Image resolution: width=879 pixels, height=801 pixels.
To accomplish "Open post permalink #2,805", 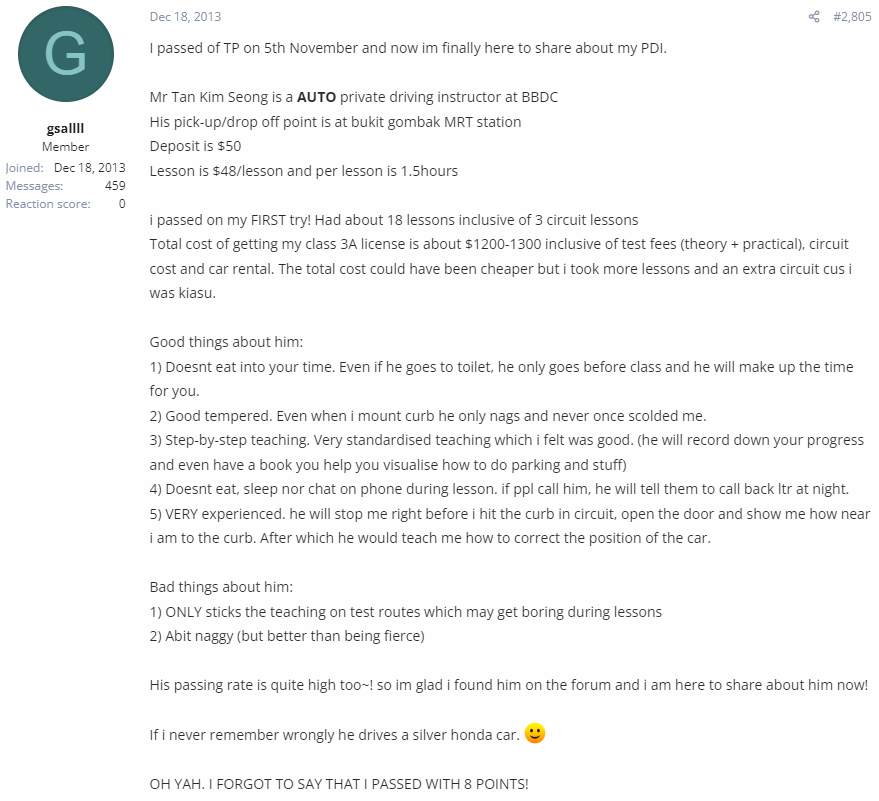I will (852, 17).
